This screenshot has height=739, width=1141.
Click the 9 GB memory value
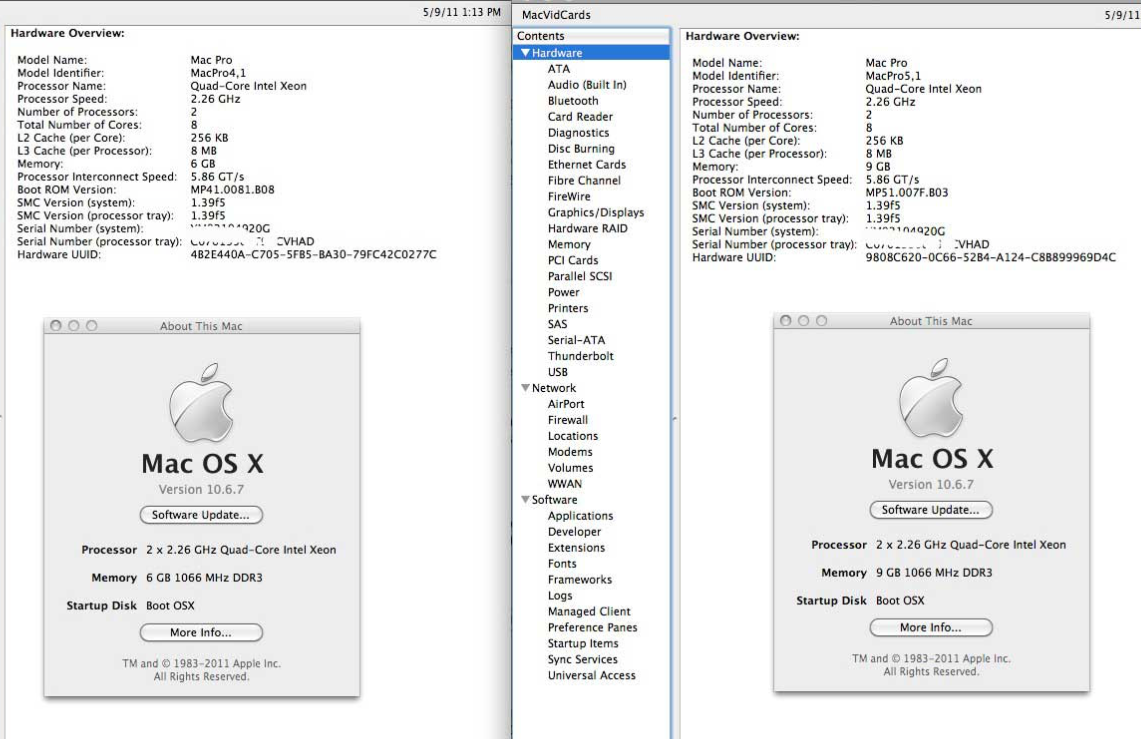(x=878, y=167)
